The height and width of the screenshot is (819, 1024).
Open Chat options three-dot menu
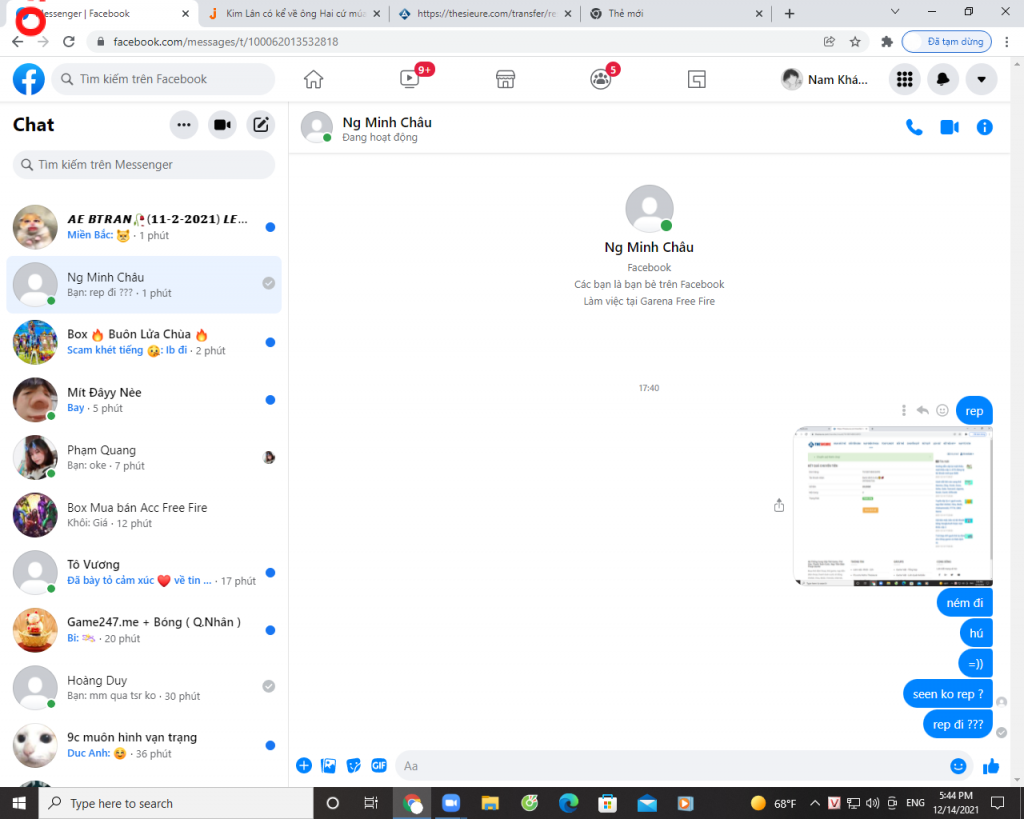point(183,125)
